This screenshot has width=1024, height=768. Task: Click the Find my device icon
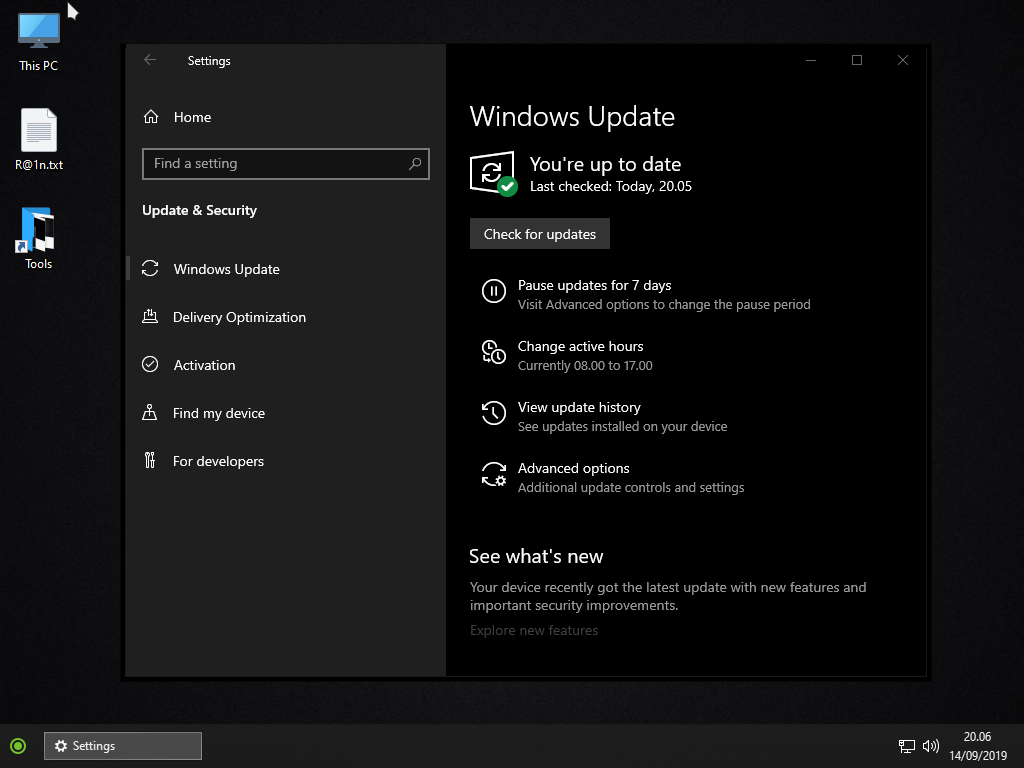[x=150, y=413]
